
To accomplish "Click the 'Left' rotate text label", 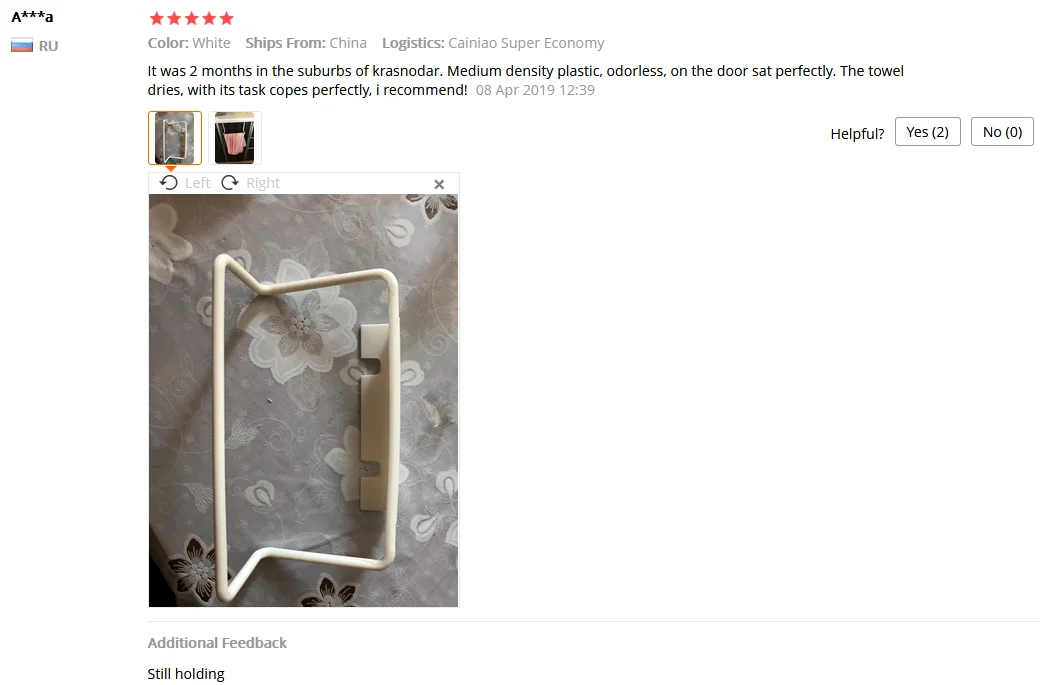I will click(x=198, y=183).
